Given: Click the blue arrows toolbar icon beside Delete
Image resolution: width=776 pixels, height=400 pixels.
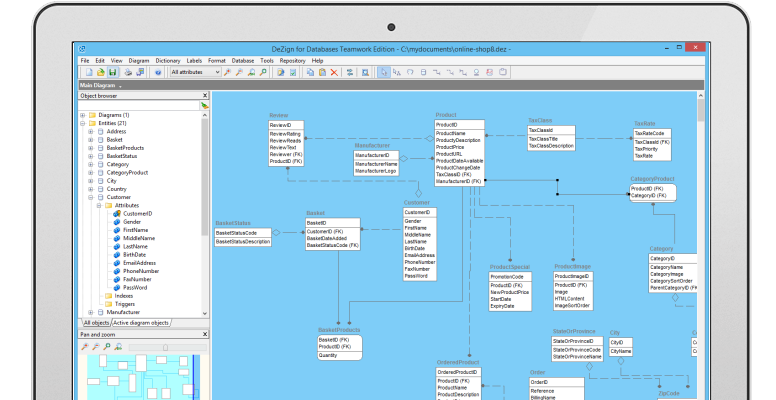Looking at the screenshot, I should (x=350, y=72).
